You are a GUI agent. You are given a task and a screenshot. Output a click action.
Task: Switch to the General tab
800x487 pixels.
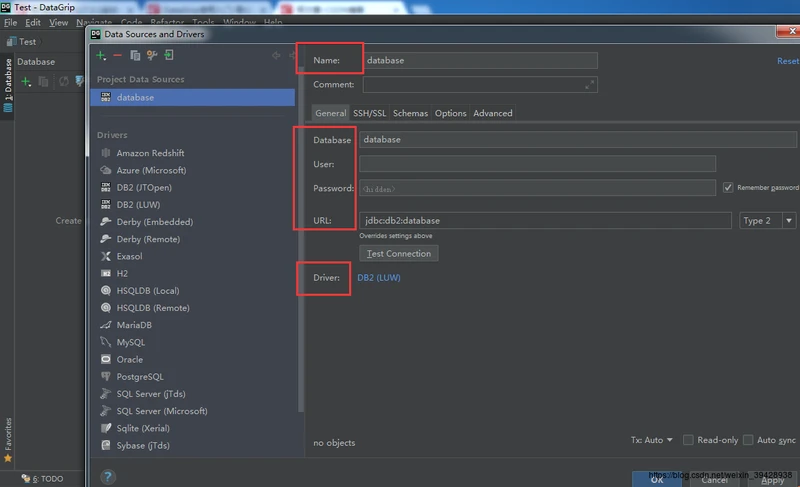tap(331, 113)
